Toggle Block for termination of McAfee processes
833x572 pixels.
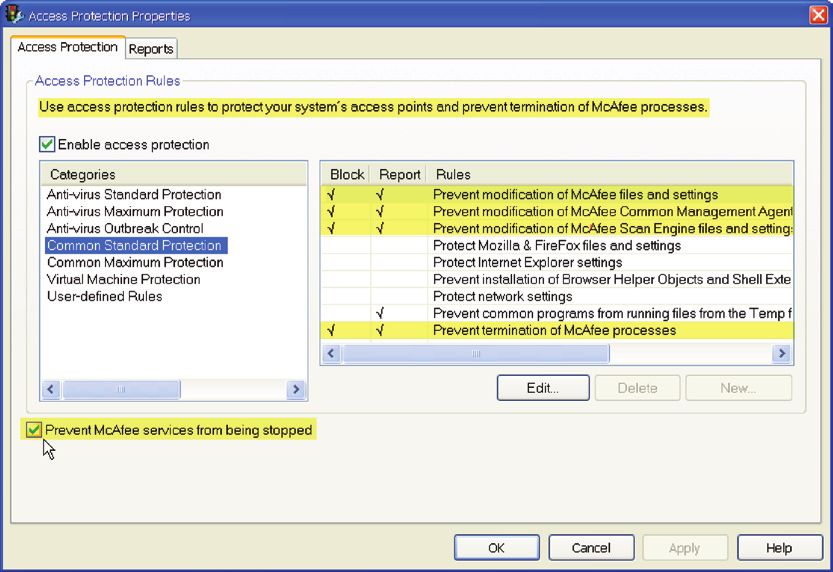[332, 330]
